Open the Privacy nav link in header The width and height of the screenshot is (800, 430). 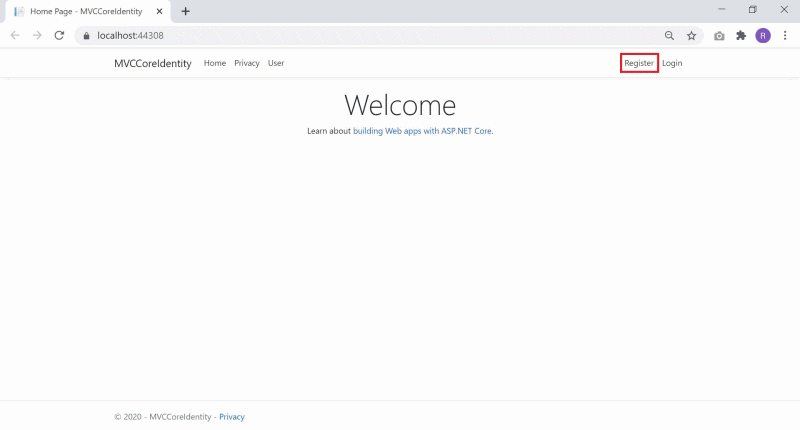pos(247,63)
